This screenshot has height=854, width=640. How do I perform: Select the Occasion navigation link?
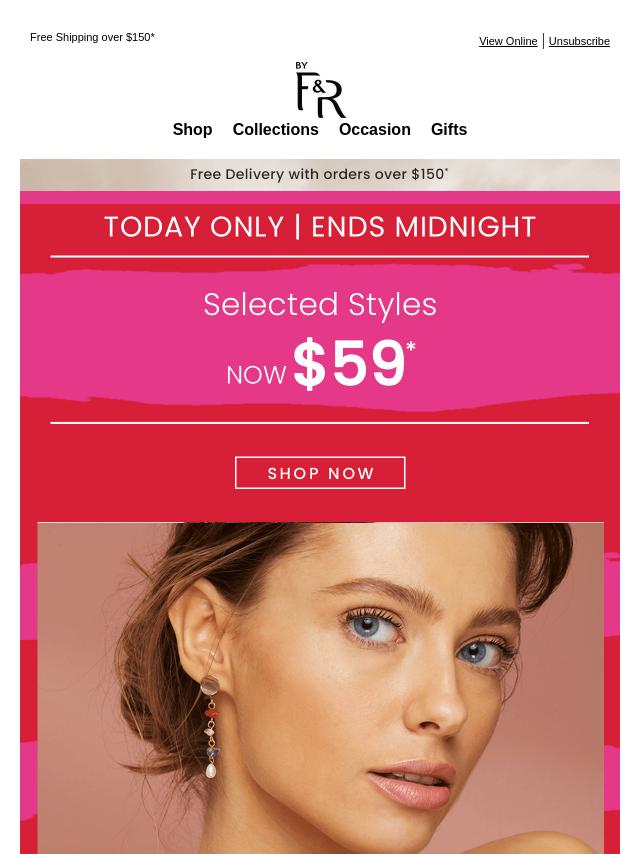pyautogui.click(x=374, y=130)
